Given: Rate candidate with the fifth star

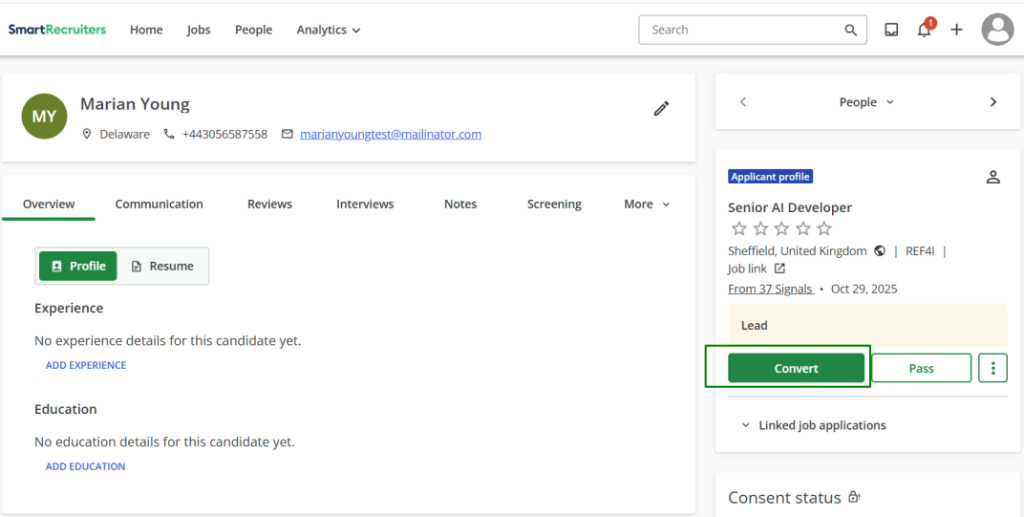Looking at the screenshot, I should 824,229.
